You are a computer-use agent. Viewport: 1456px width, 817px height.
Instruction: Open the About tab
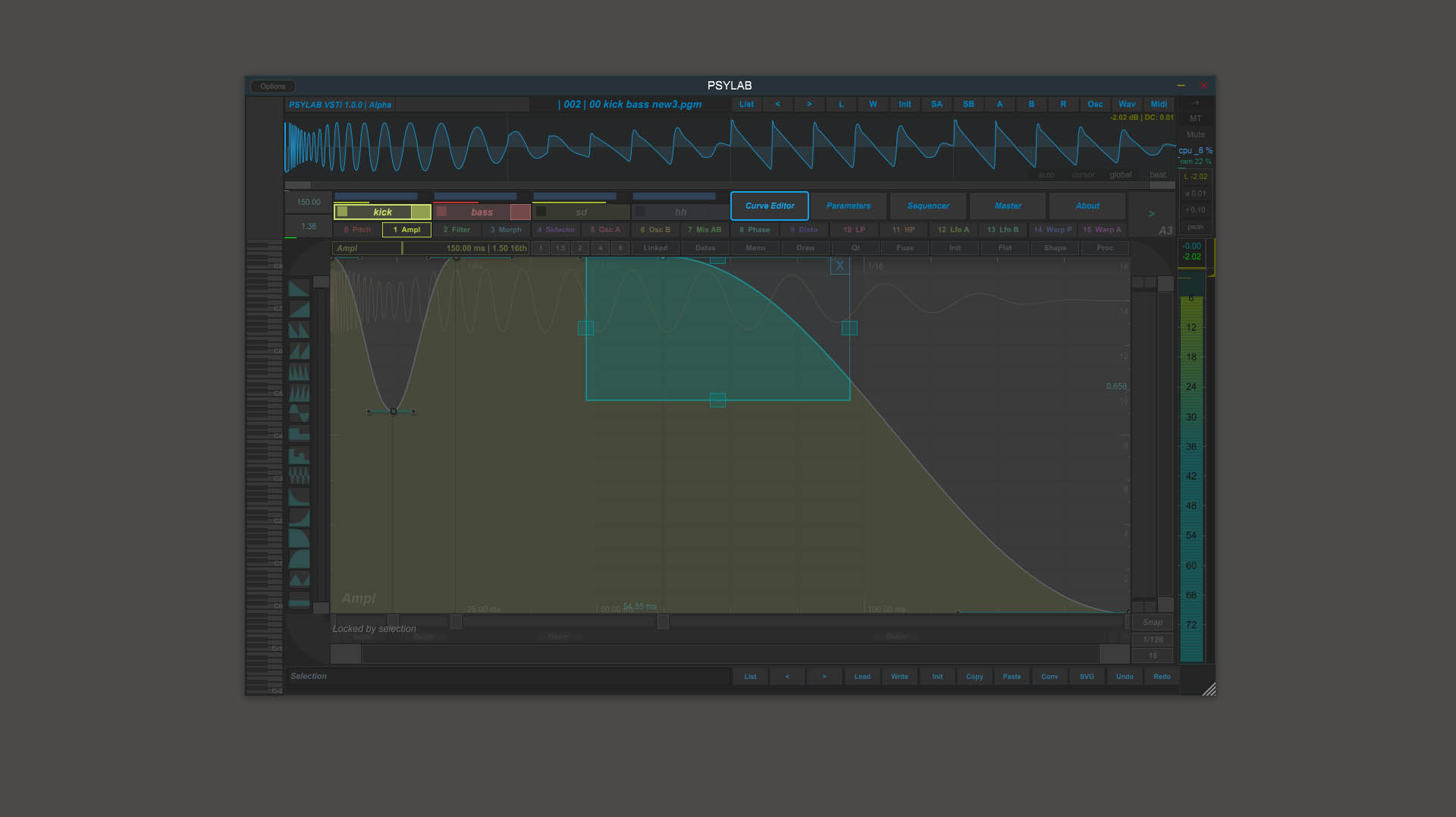[1087, 206]
